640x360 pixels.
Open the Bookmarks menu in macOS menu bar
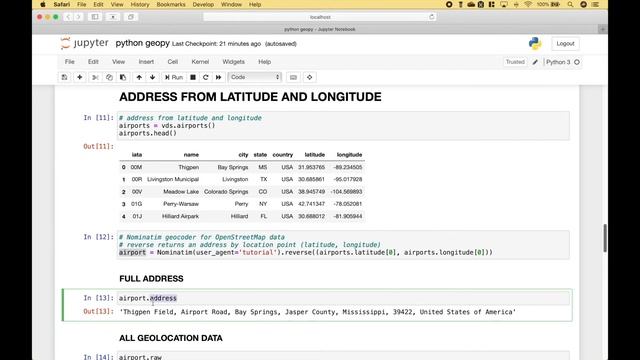171,4
